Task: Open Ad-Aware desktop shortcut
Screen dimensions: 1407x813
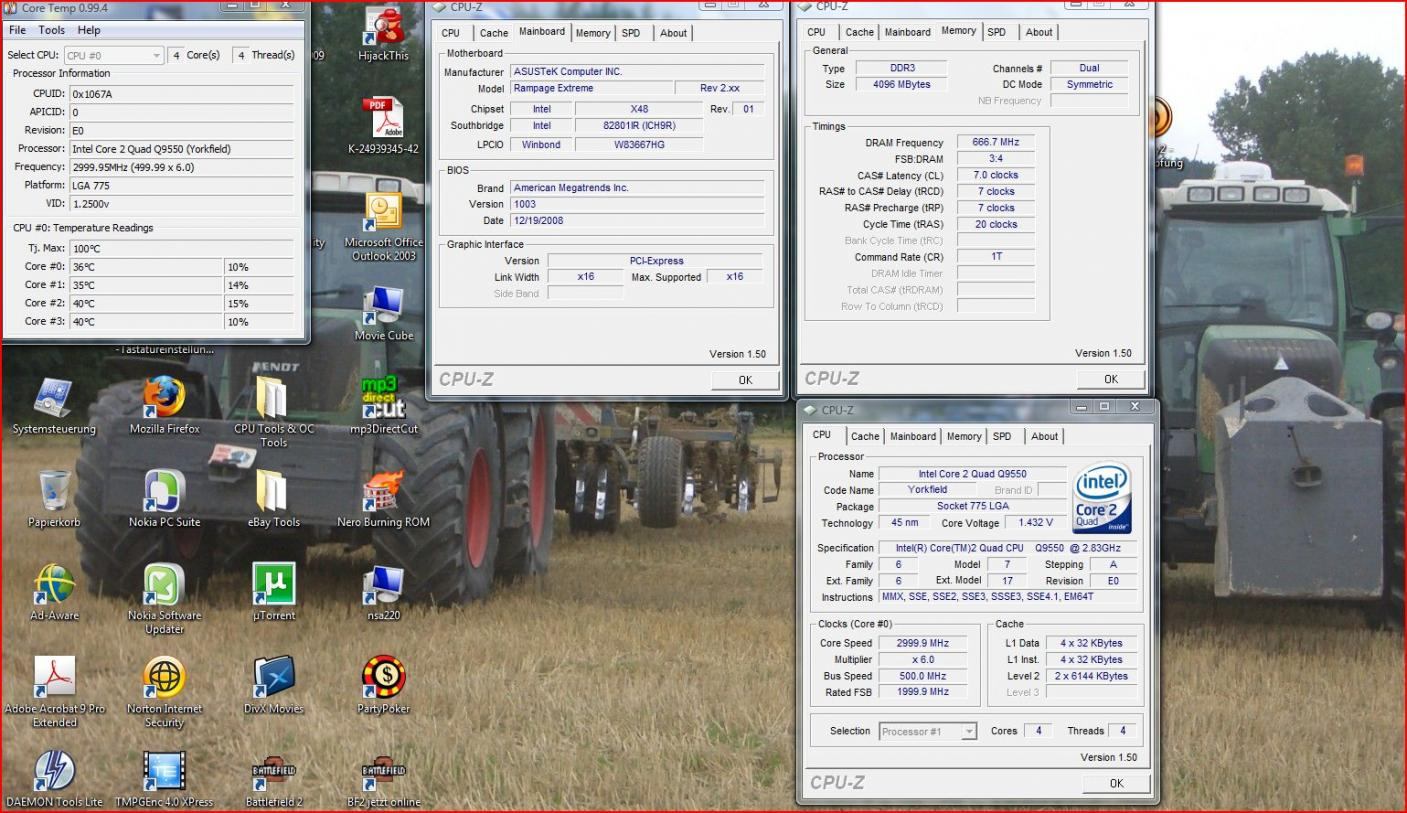Action: (x=54, y=592)
